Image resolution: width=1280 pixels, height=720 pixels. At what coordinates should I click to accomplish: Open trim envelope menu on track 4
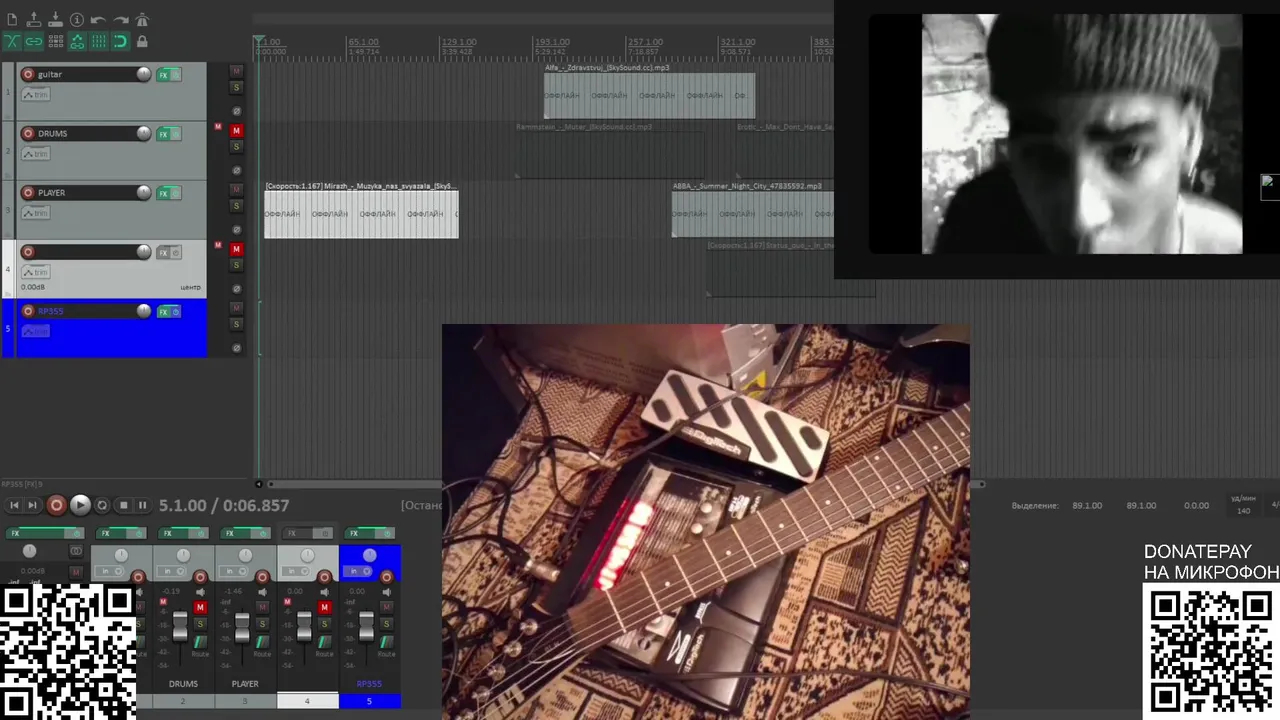[x=36, y=272]
